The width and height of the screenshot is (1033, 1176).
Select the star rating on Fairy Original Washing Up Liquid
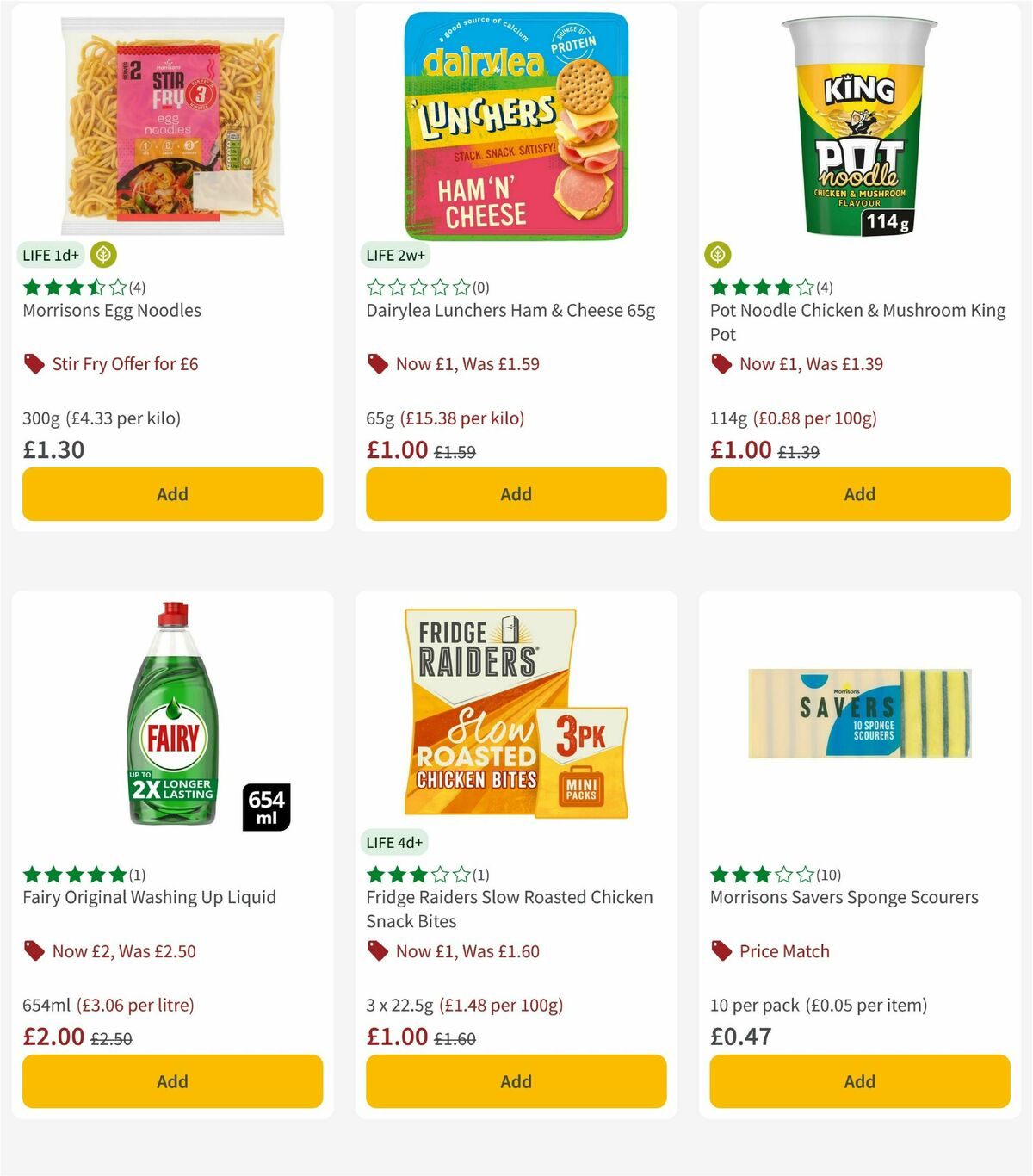pyautogui.click(x=73, y=874)
